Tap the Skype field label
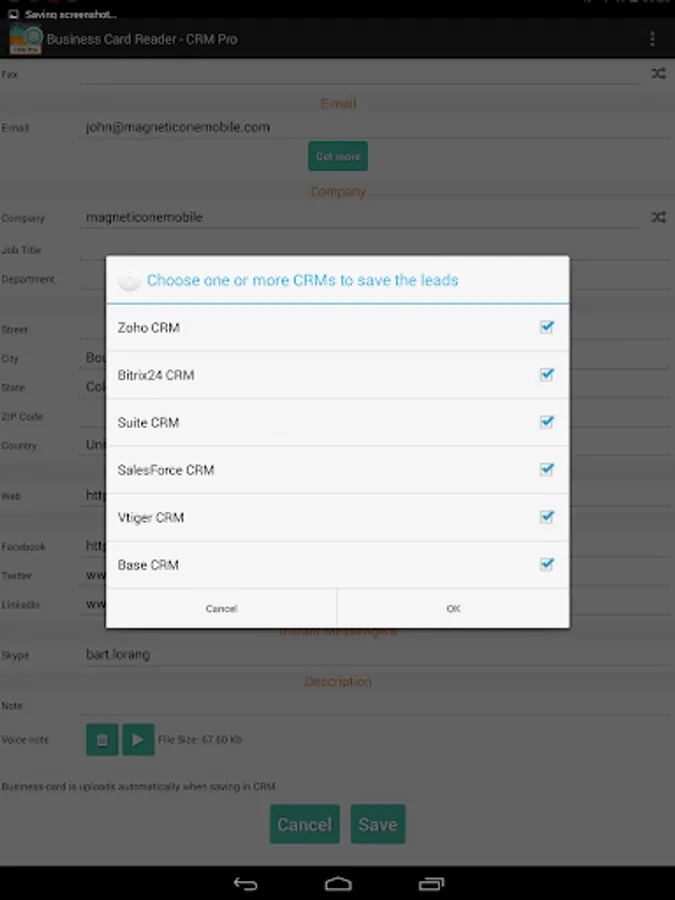Screen dimensions: 675x900 [x=15, y=655]
